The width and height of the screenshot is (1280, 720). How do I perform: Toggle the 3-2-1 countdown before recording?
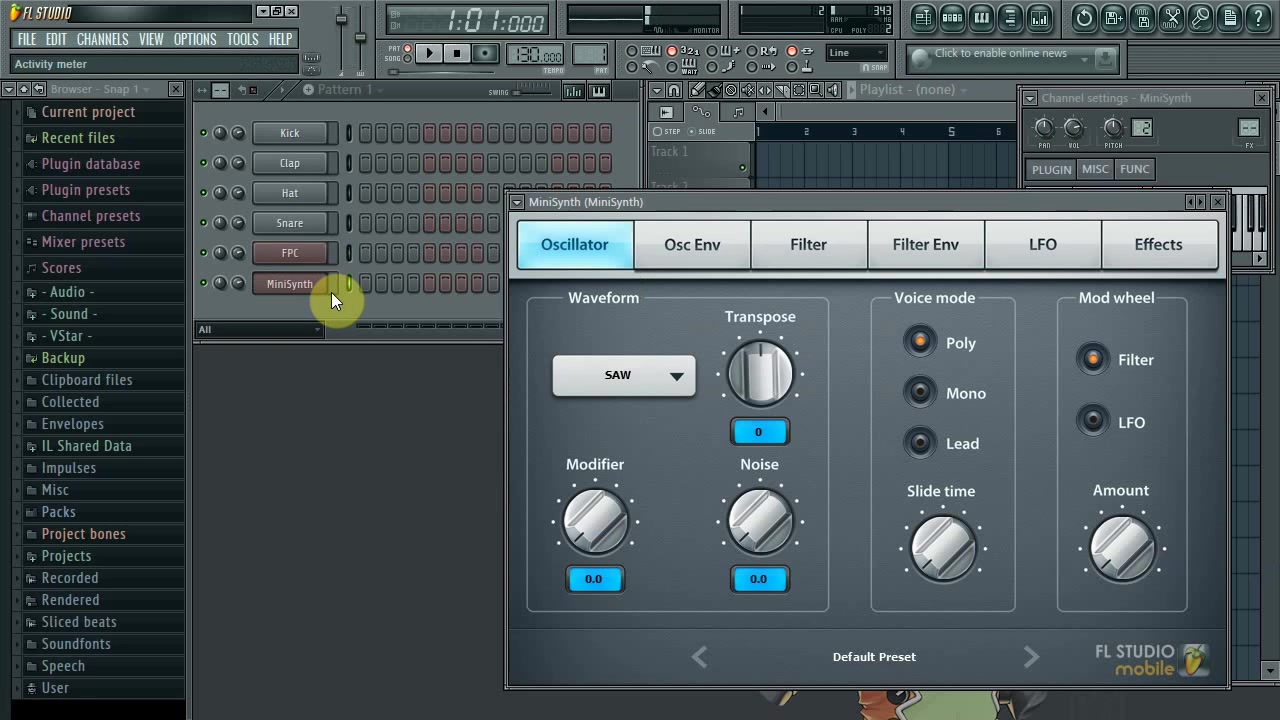(x=672, y=50)
